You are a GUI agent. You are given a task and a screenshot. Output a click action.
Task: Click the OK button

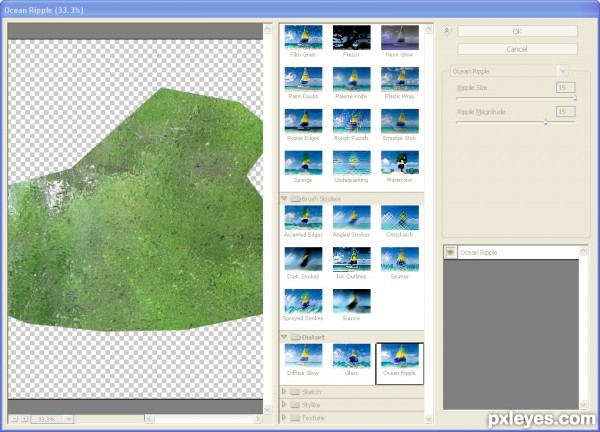[517, 31]
